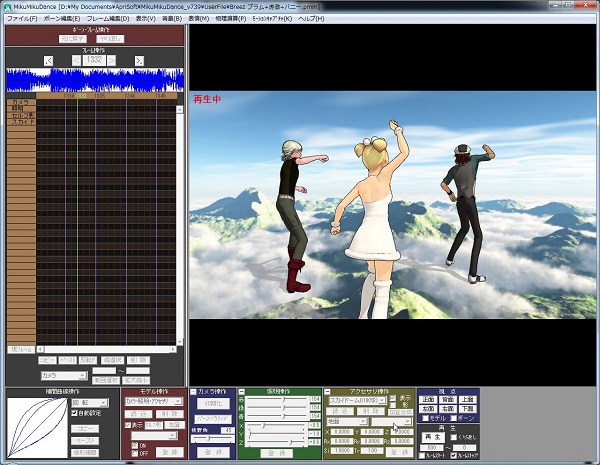Open the 物理演算(P) menu
This screenshot has height=465, width=600.
click(x=231, y=18)
